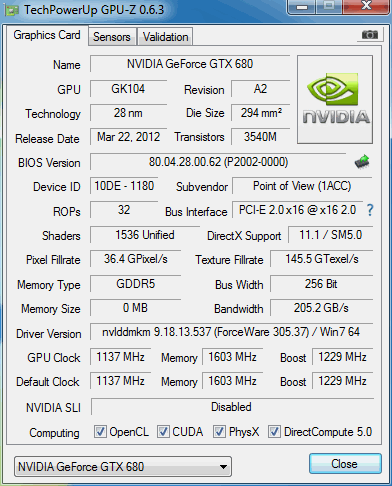The height and width of the screenshot is (486, 392).
Task: Click the BIOS save chip icon
Action: 362,162
